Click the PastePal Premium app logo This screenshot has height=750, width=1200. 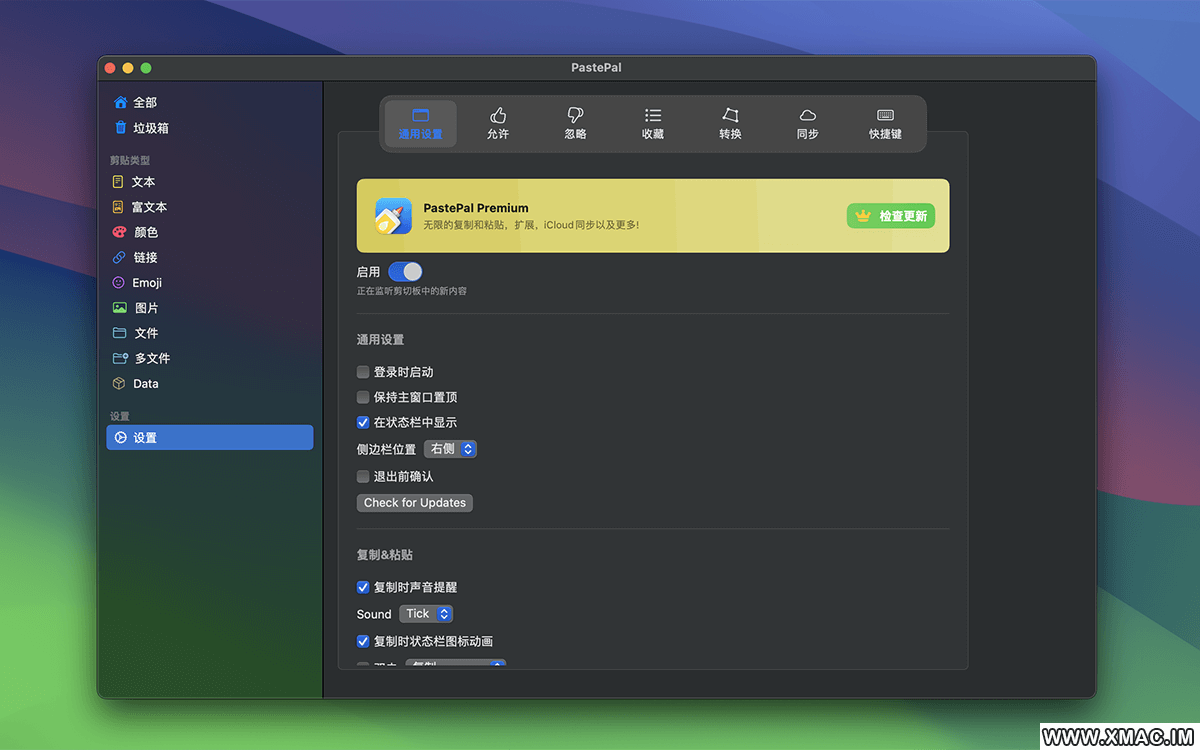(x=393, y=216)
